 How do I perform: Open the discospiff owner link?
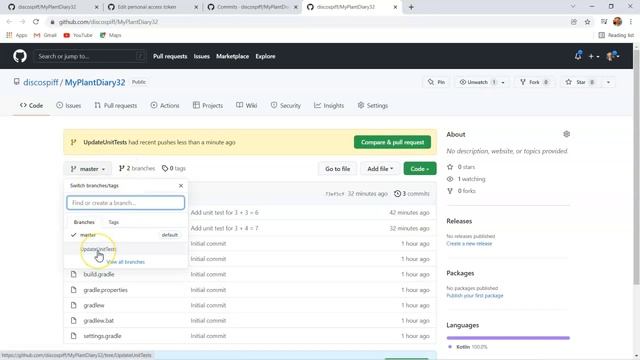coord(41,82)
